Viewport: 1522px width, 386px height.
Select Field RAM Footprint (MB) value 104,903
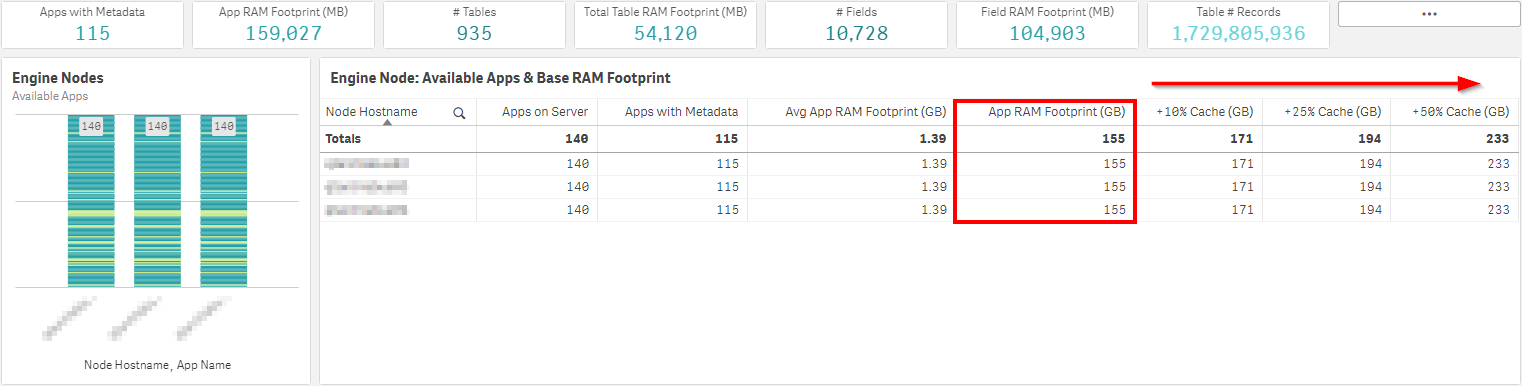(1047, 33)
